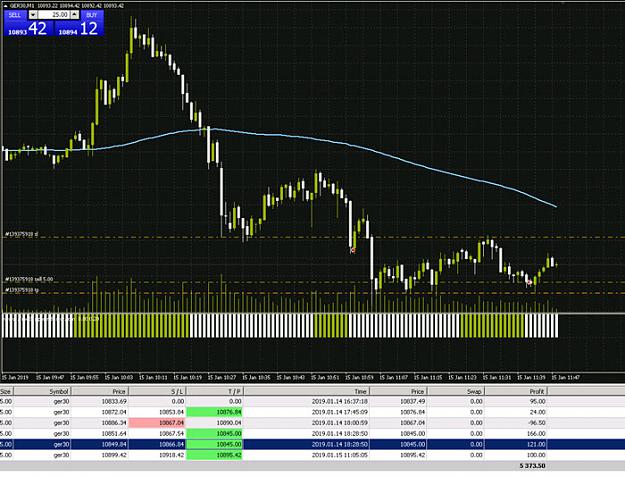Click green take profit cell 10876.84
Viewport: 625px width, 477px height.
[x=214, y=412]
